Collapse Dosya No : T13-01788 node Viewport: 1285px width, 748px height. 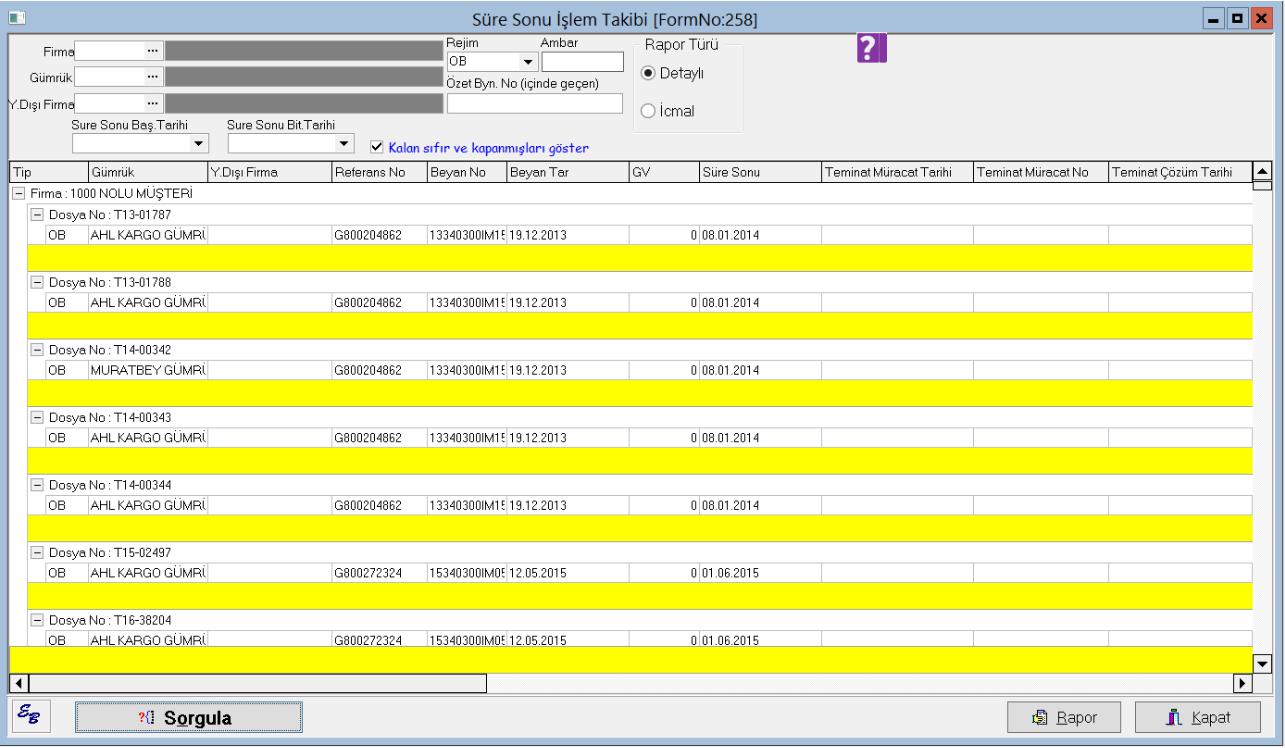click(x=38, y=282)
